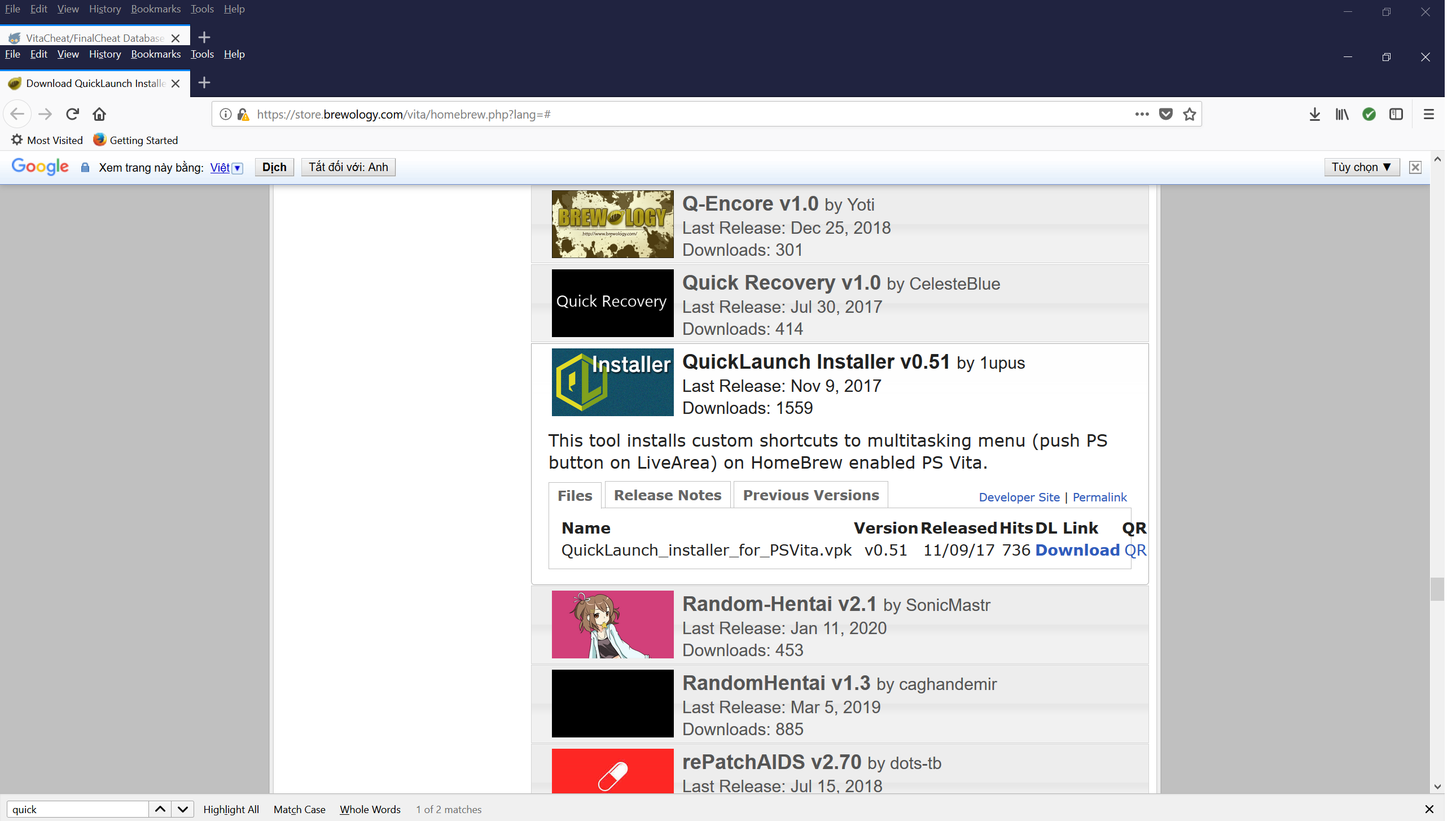Viewport: 1456px width, 821px height.
Task: Dismiss the Google Translate bar
Action: tap(1415, 167)
